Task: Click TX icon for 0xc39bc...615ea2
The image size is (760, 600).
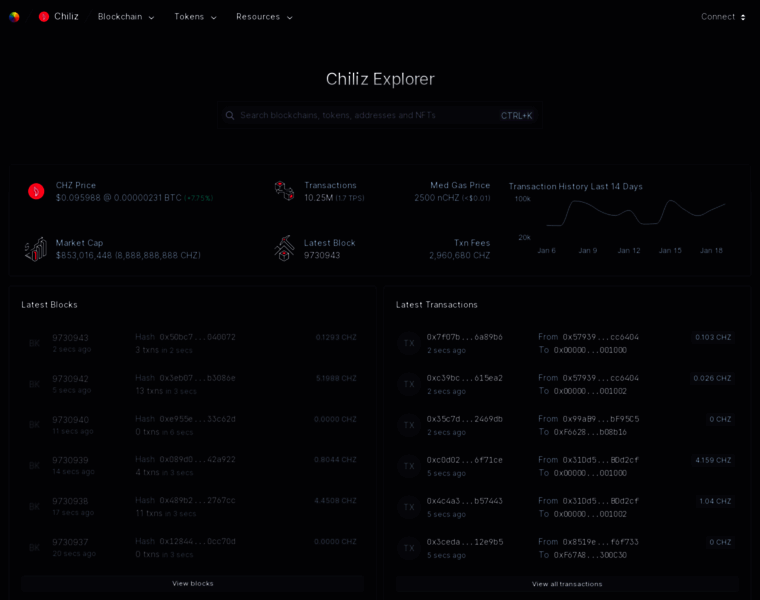Action: tap(409, 384)
